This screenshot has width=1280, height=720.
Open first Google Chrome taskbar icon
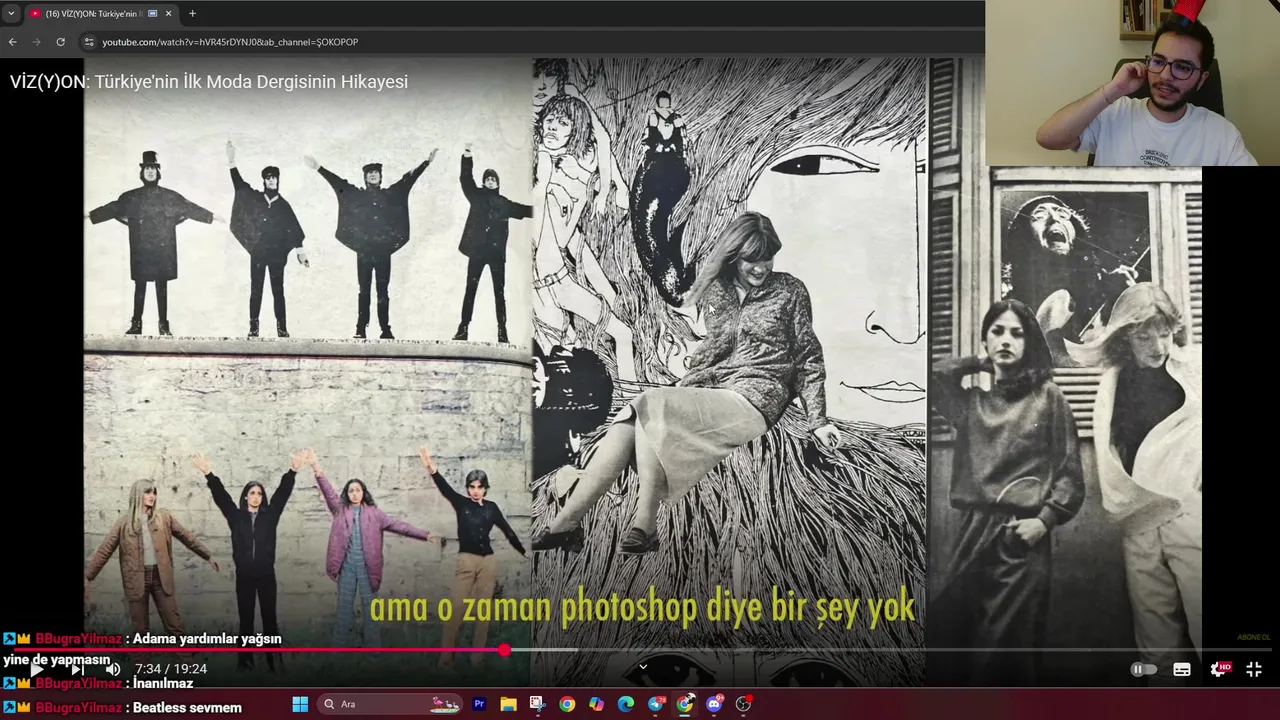click(x=567, y=704)
